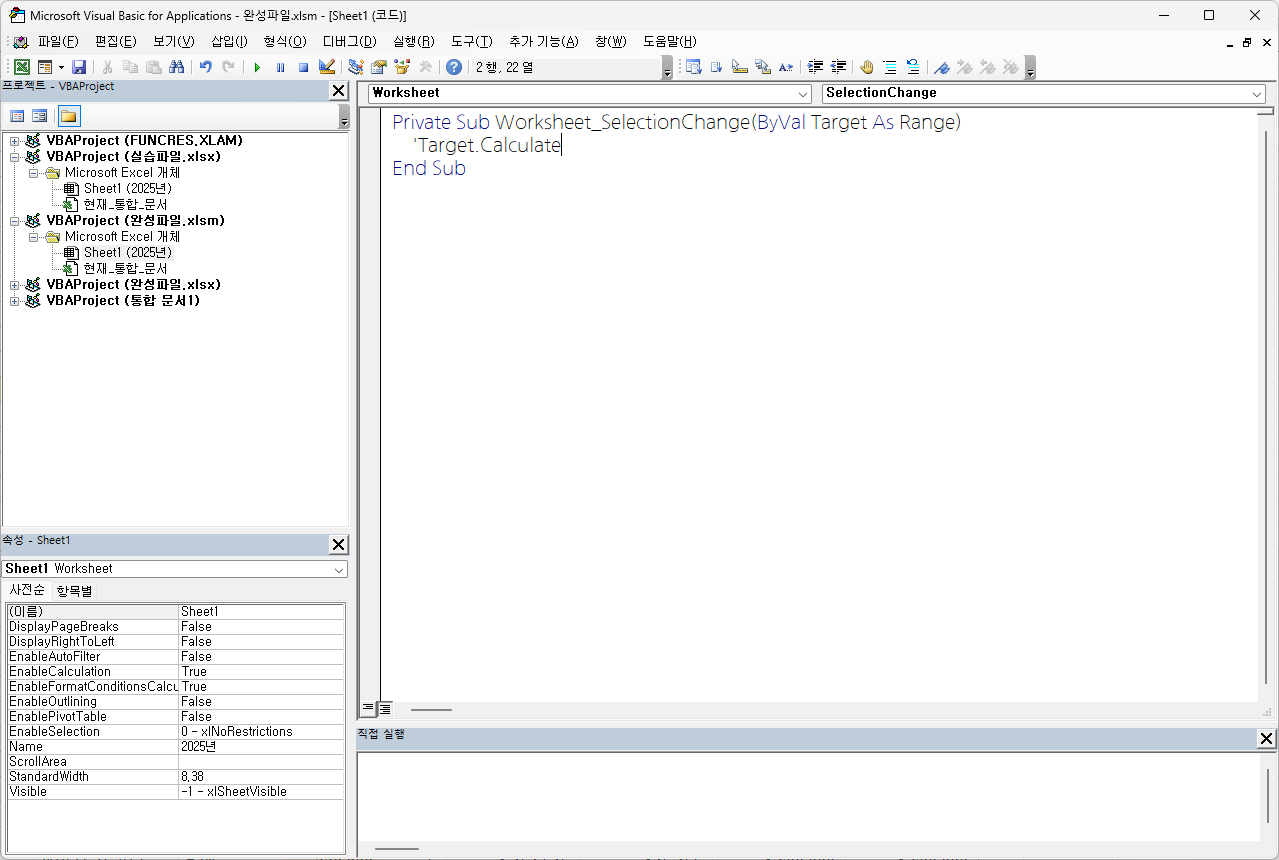The height and width of the screenshot is (860, 1279).
Task: Open the Sheet1 Worksheet properties dropdown
Action: pos(339,569)
